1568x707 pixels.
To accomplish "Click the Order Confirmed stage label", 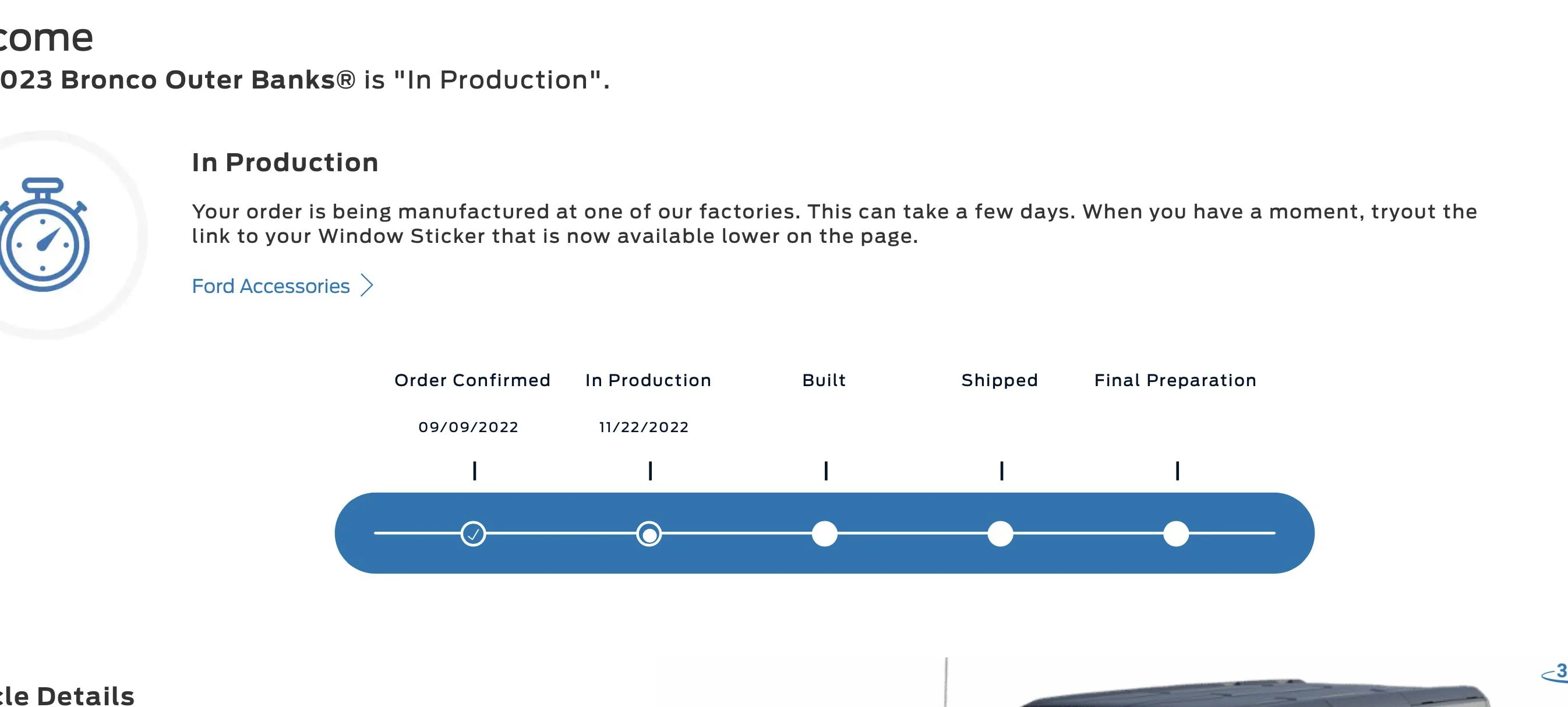I will point(472,380).
